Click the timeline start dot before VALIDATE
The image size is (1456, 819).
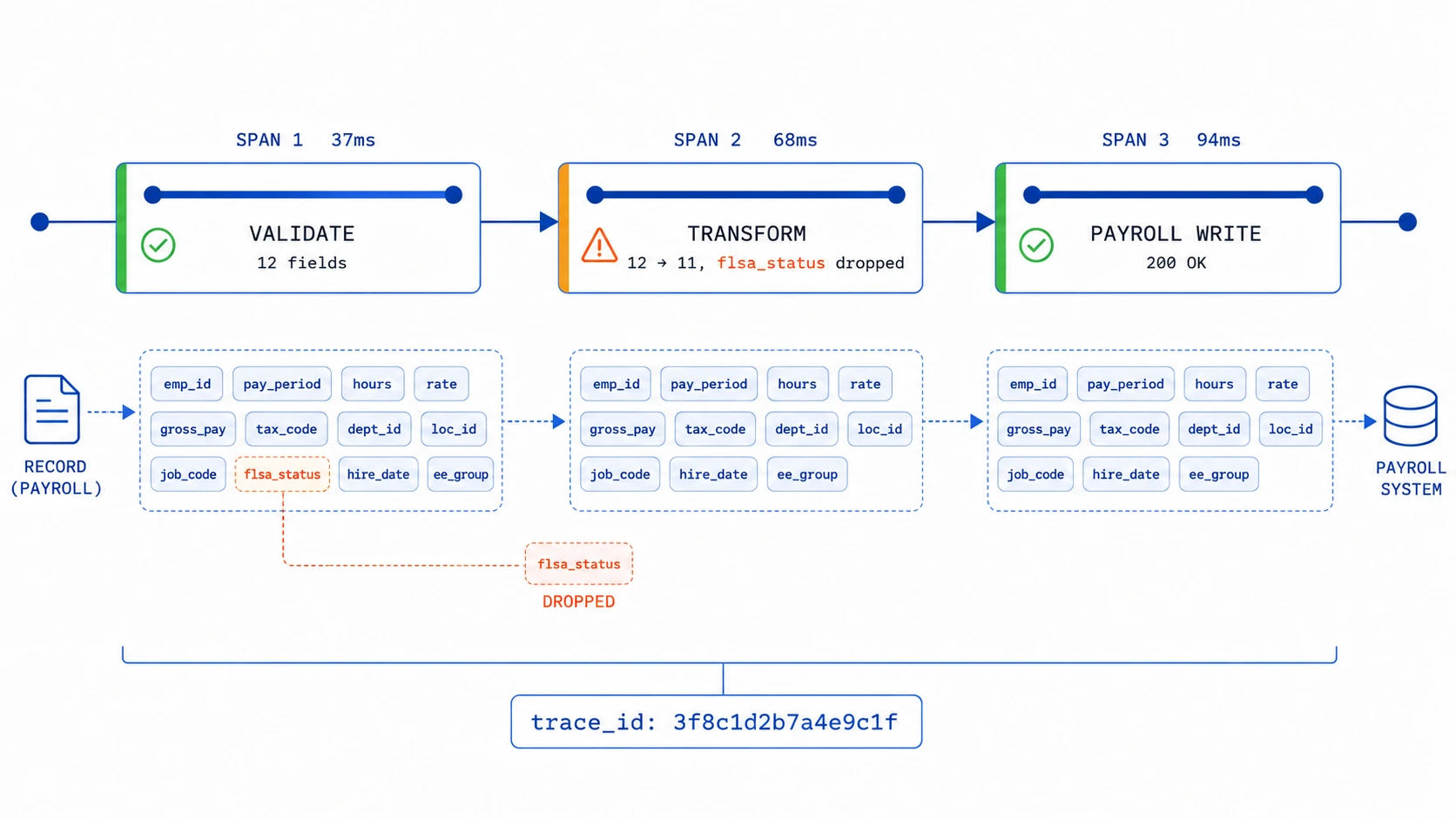(40, 222)
